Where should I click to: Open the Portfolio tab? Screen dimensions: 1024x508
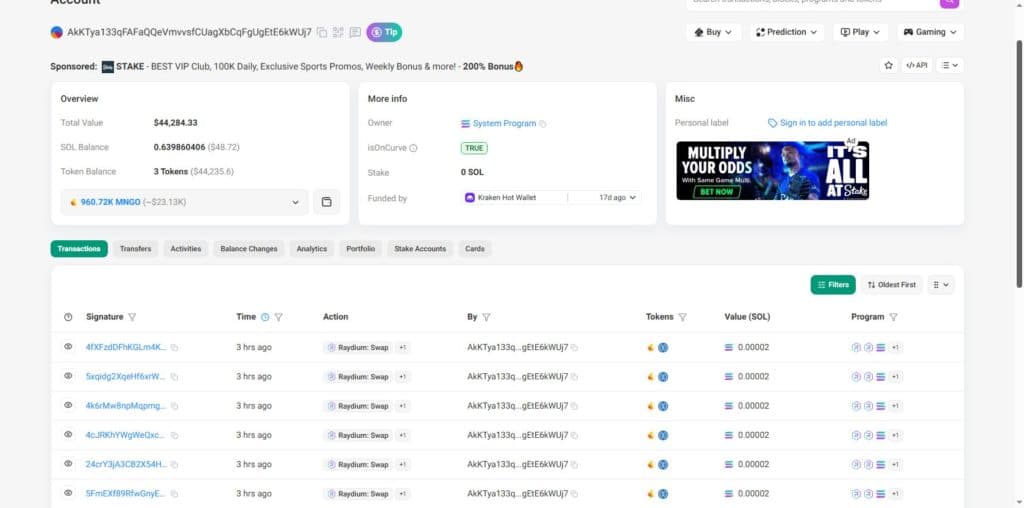point(360,249)
